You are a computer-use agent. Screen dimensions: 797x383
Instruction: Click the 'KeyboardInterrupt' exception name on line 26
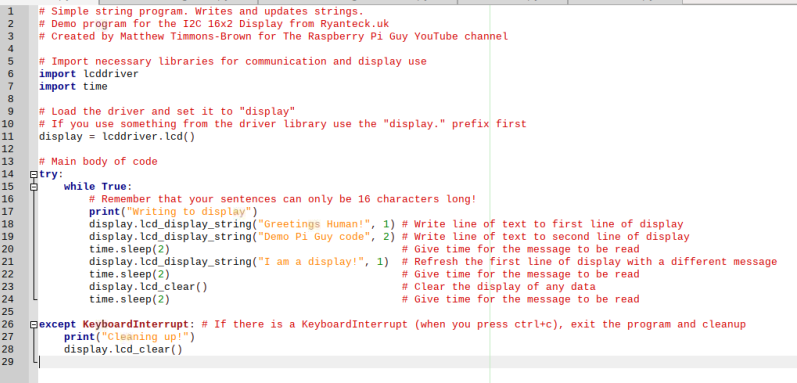pyautogui.click(x=136, y=325)
